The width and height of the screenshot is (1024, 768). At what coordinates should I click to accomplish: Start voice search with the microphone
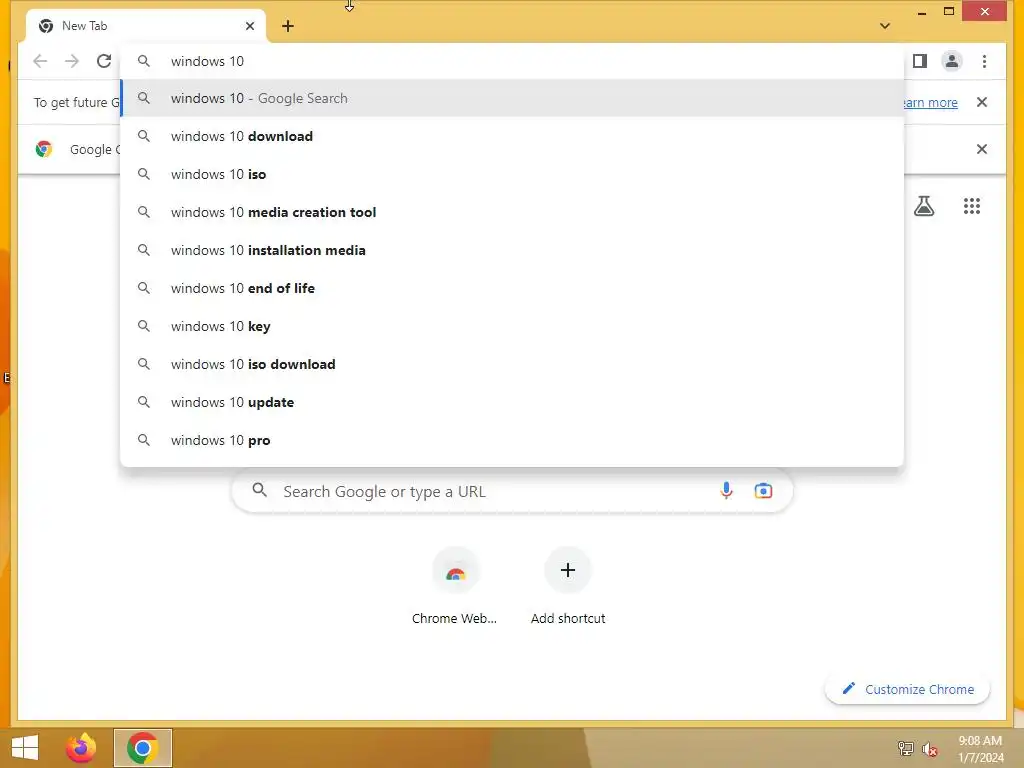point(726,490)
